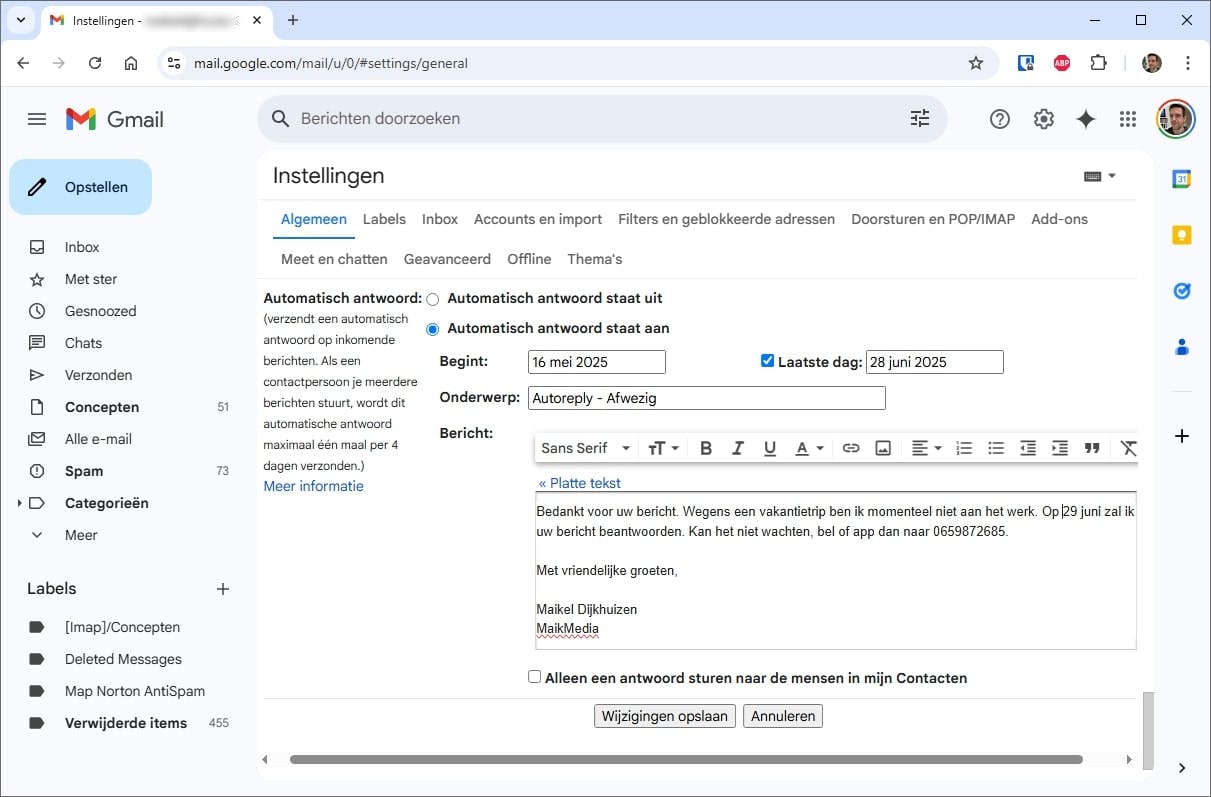The image size is (1211, 797).
Task: Open the Chrome three-dot menu
Action: (x=1188, y=63)
